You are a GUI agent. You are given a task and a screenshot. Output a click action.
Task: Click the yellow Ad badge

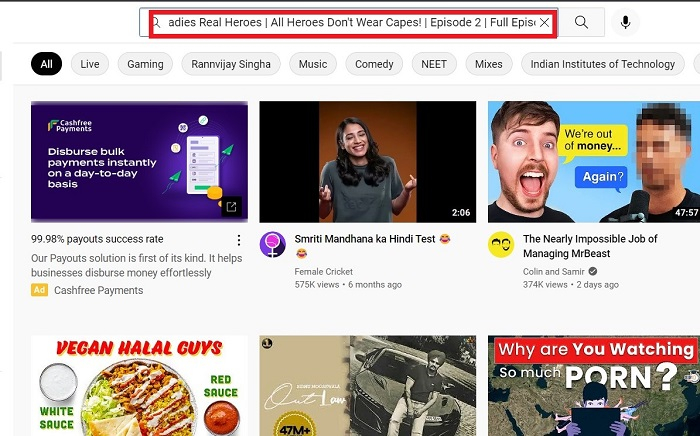(x=39, y=290)
